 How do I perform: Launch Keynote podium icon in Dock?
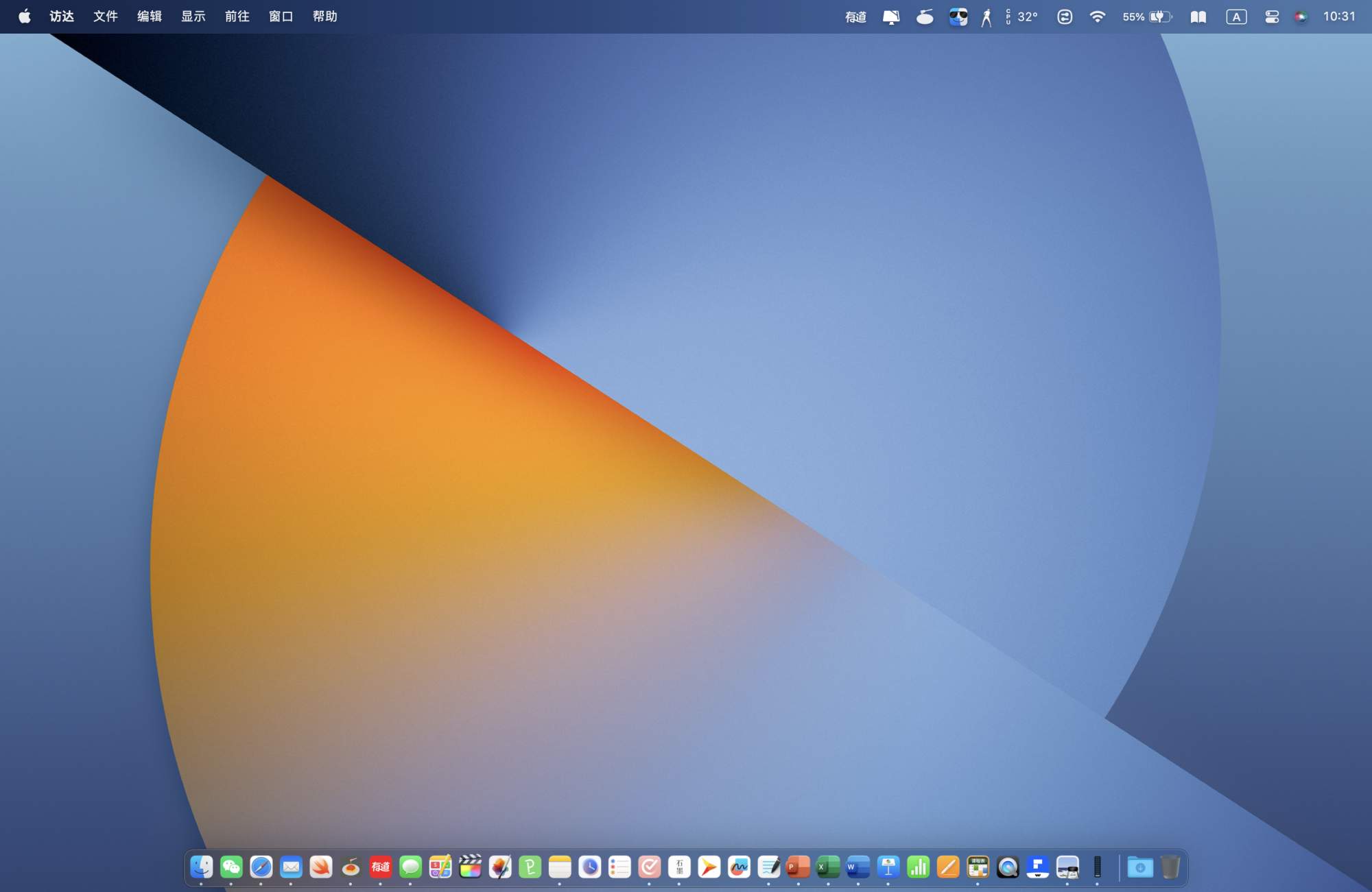click(x=888, y=867)
